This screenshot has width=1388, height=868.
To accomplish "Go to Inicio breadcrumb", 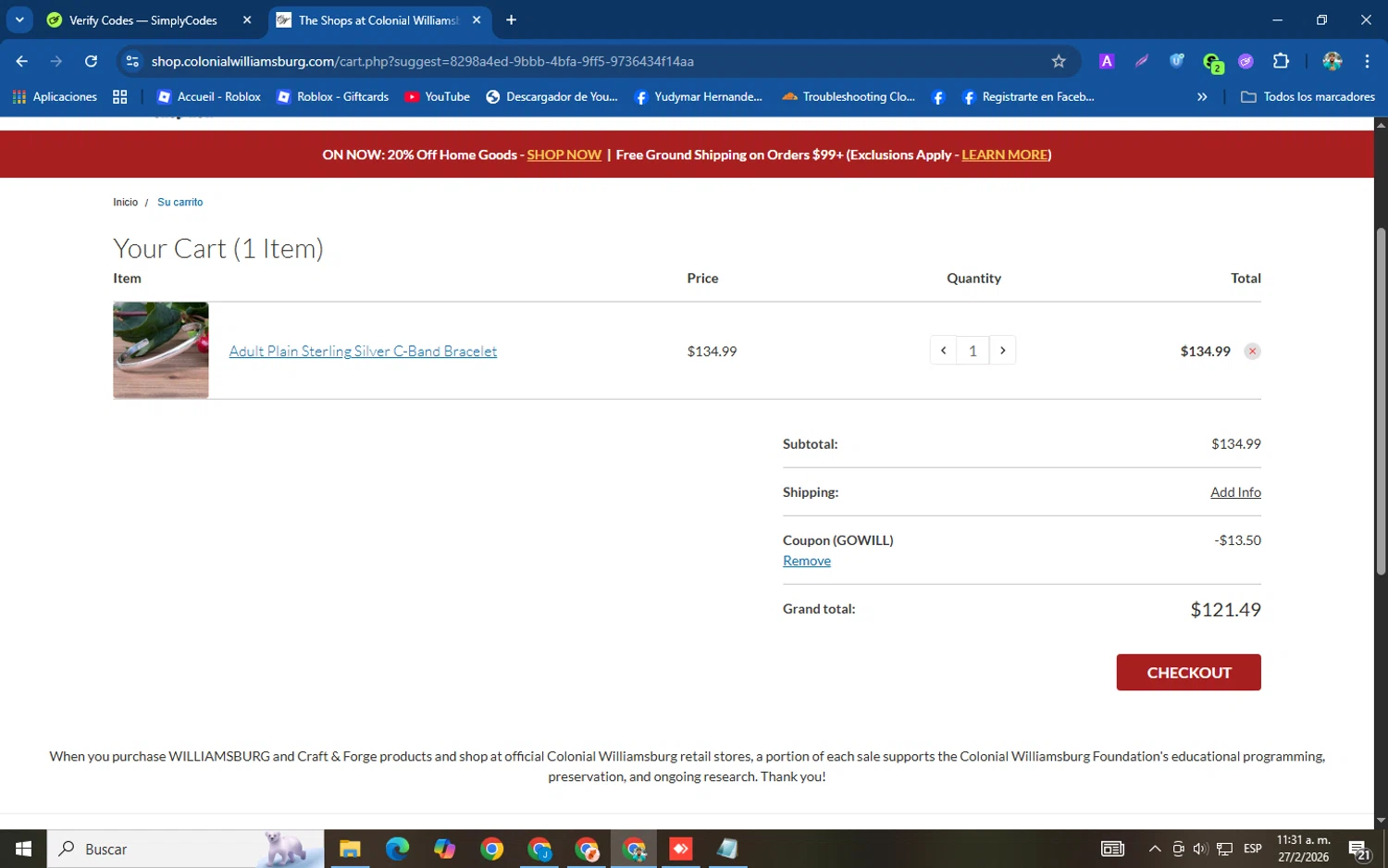I will point(125,202).
